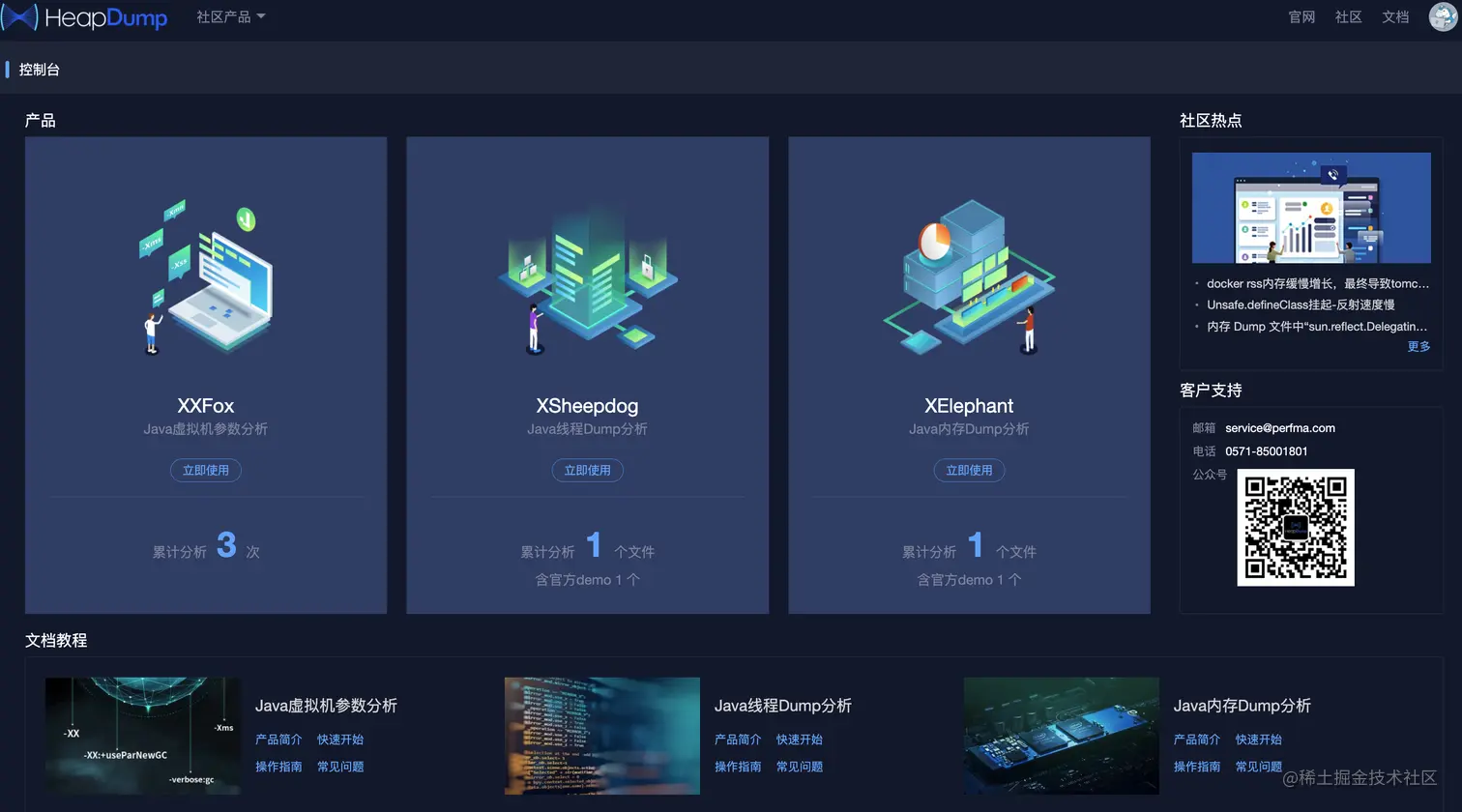Click 含官方demo 1 个 under XSheepdog
This screenshot has width=1462, height=812.
(588, 580)
